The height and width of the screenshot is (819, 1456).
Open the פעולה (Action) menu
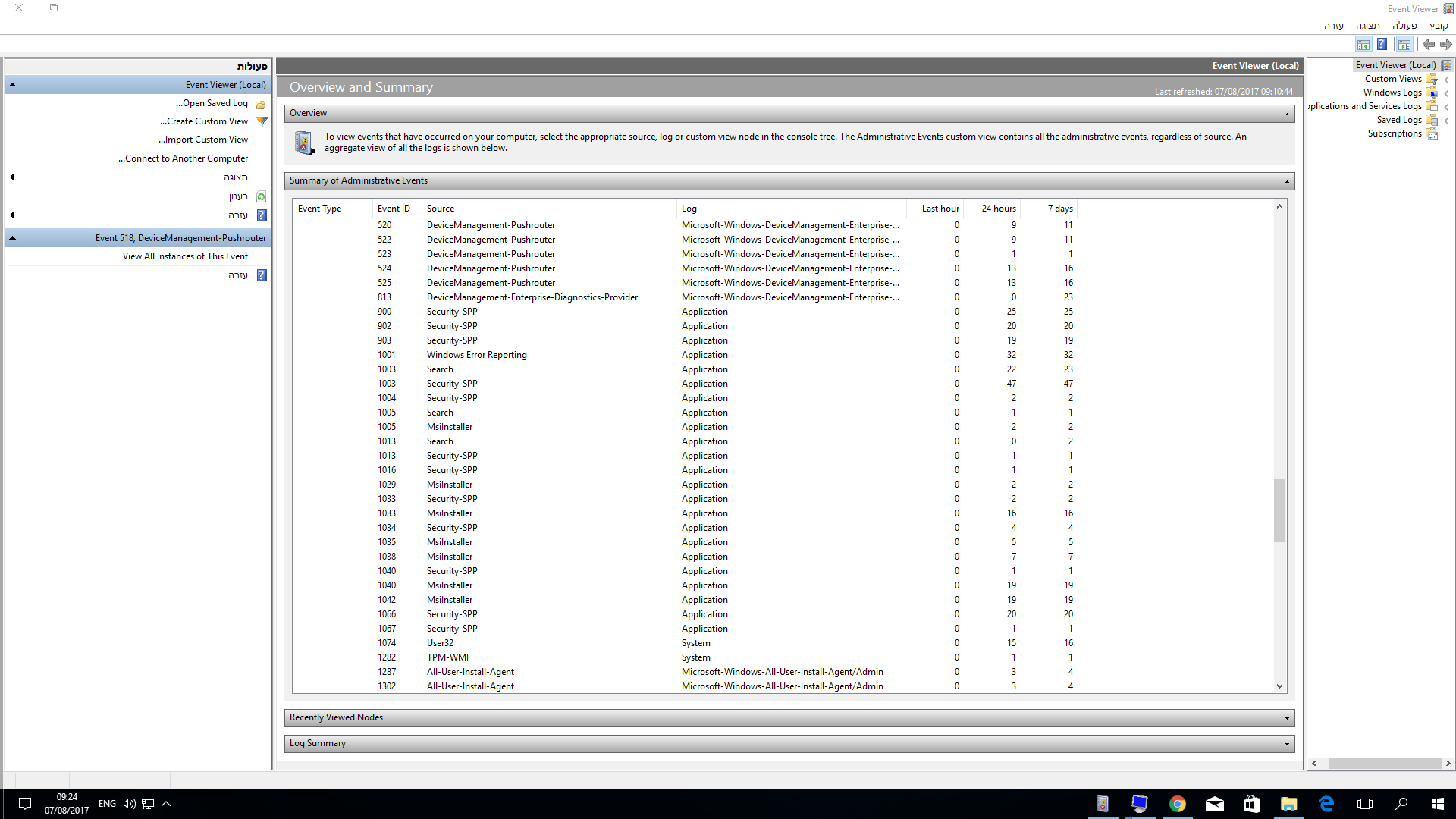pyautogui.click(x=1404, y=26)
